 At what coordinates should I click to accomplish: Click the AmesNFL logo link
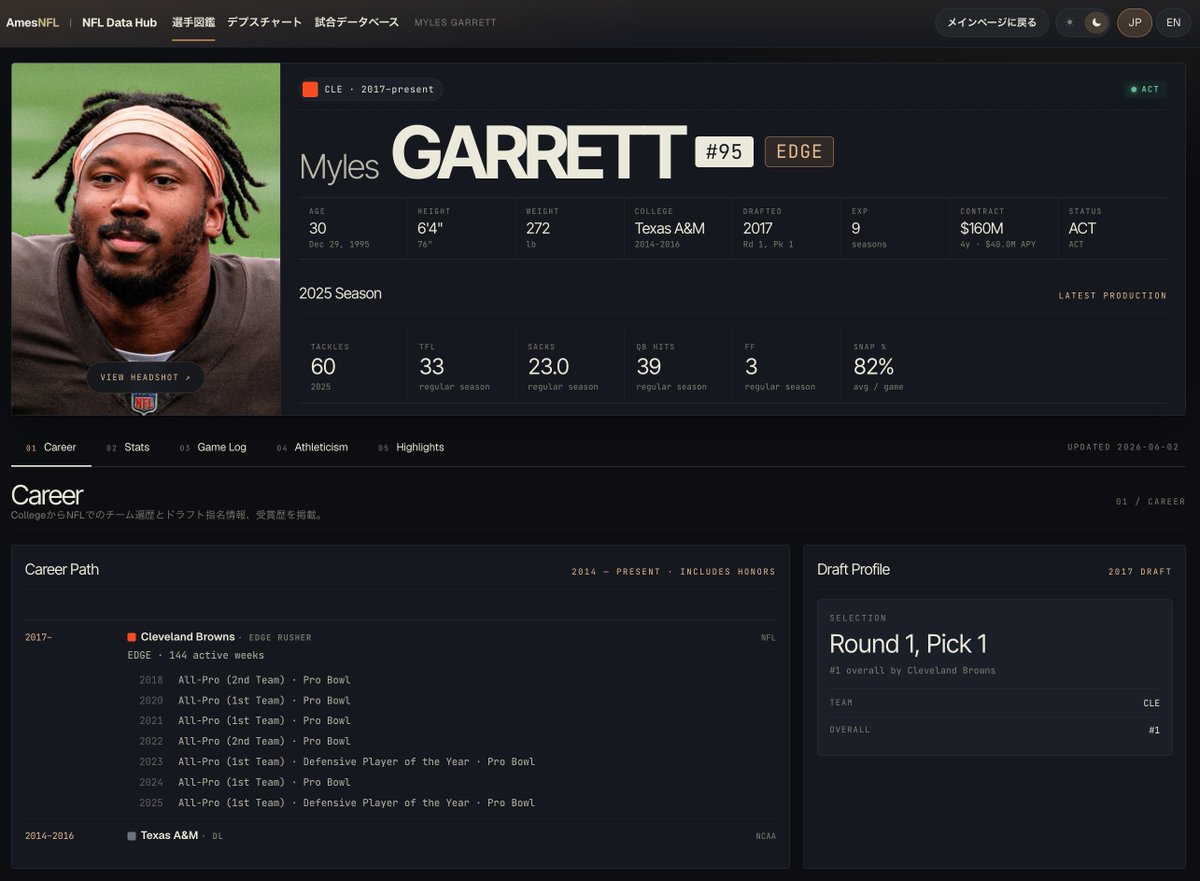pos(32,22)
